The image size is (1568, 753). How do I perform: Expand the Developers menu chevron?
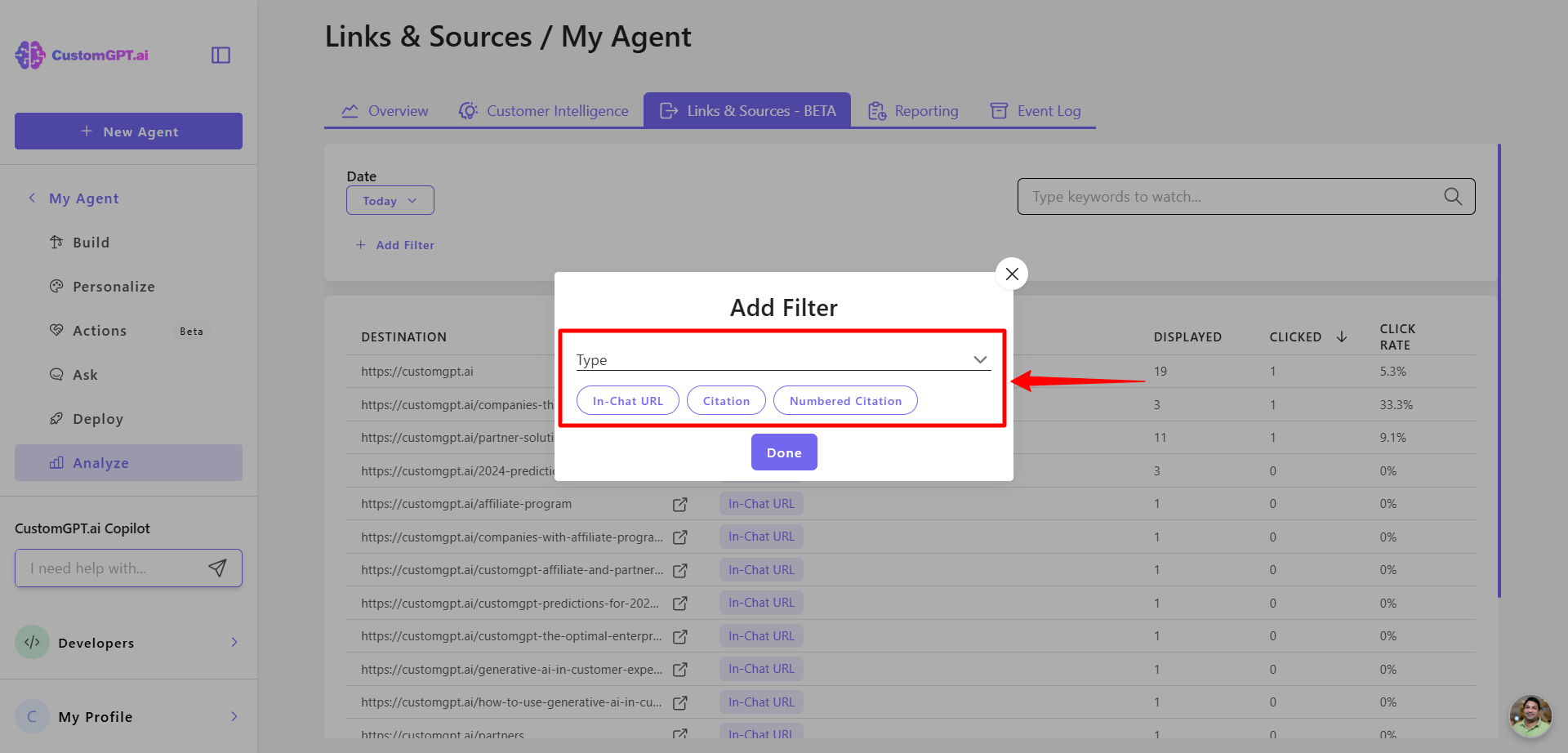pyautogui.click(x=234, y=642)
